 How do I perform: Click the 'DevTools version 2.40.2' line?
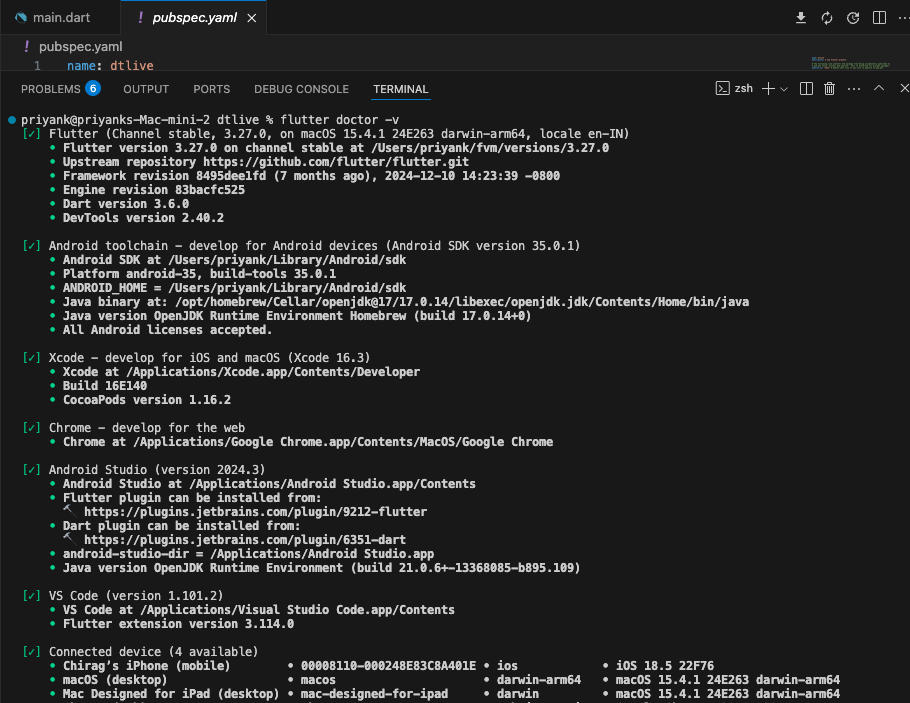(x=143, y=218)
